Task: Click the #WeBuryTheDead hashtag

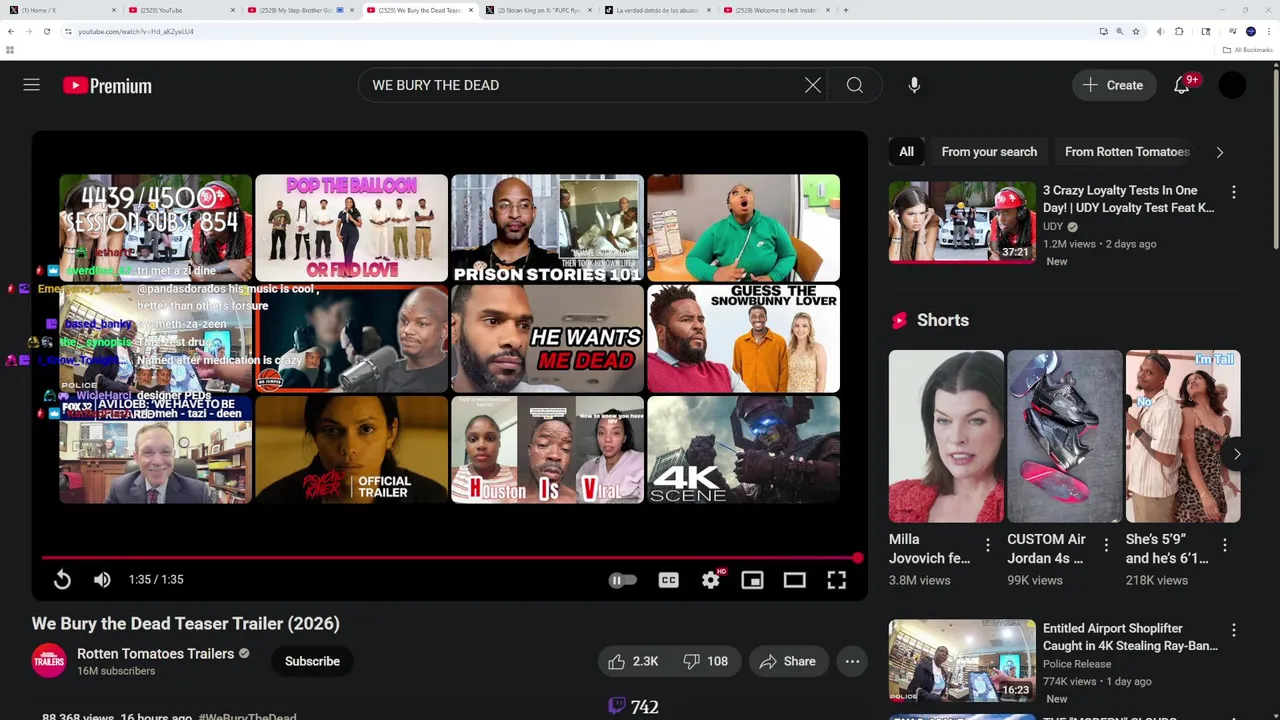Action: (x=247, y=716)
